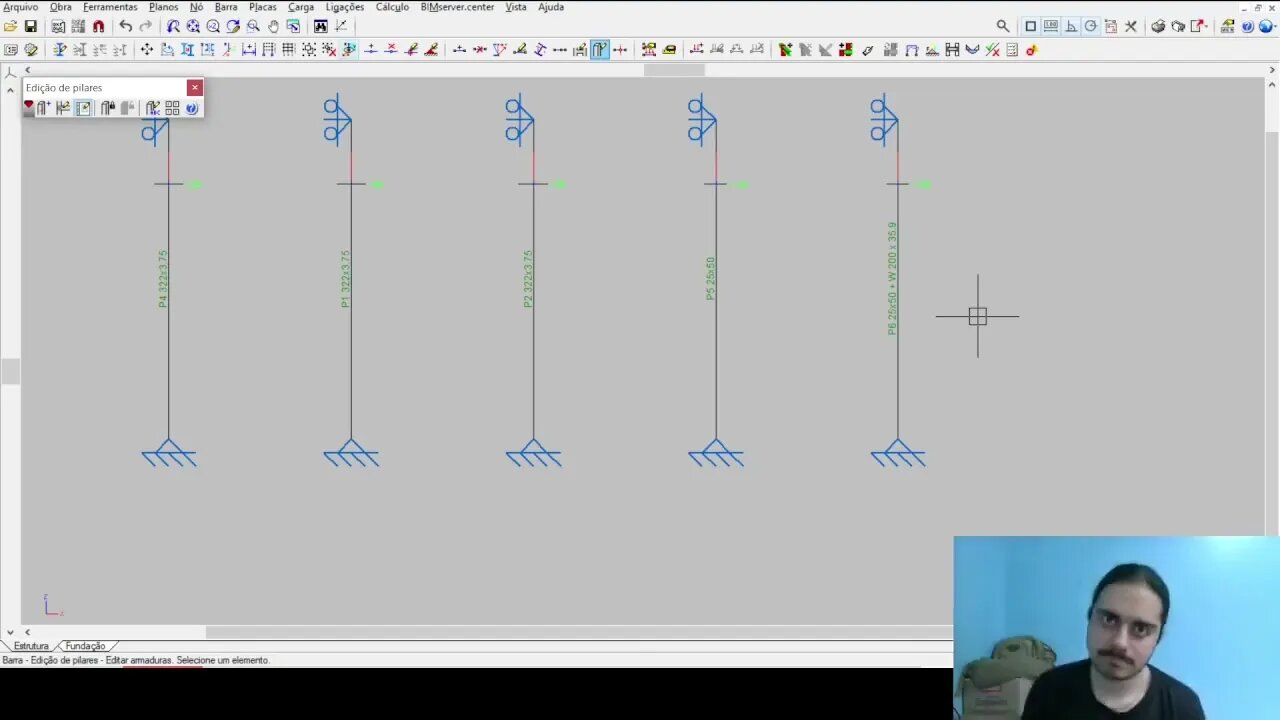Click the highlighted edit reinforcement icon in panel
Viewport: 1280px width, 720px height.
83,108
